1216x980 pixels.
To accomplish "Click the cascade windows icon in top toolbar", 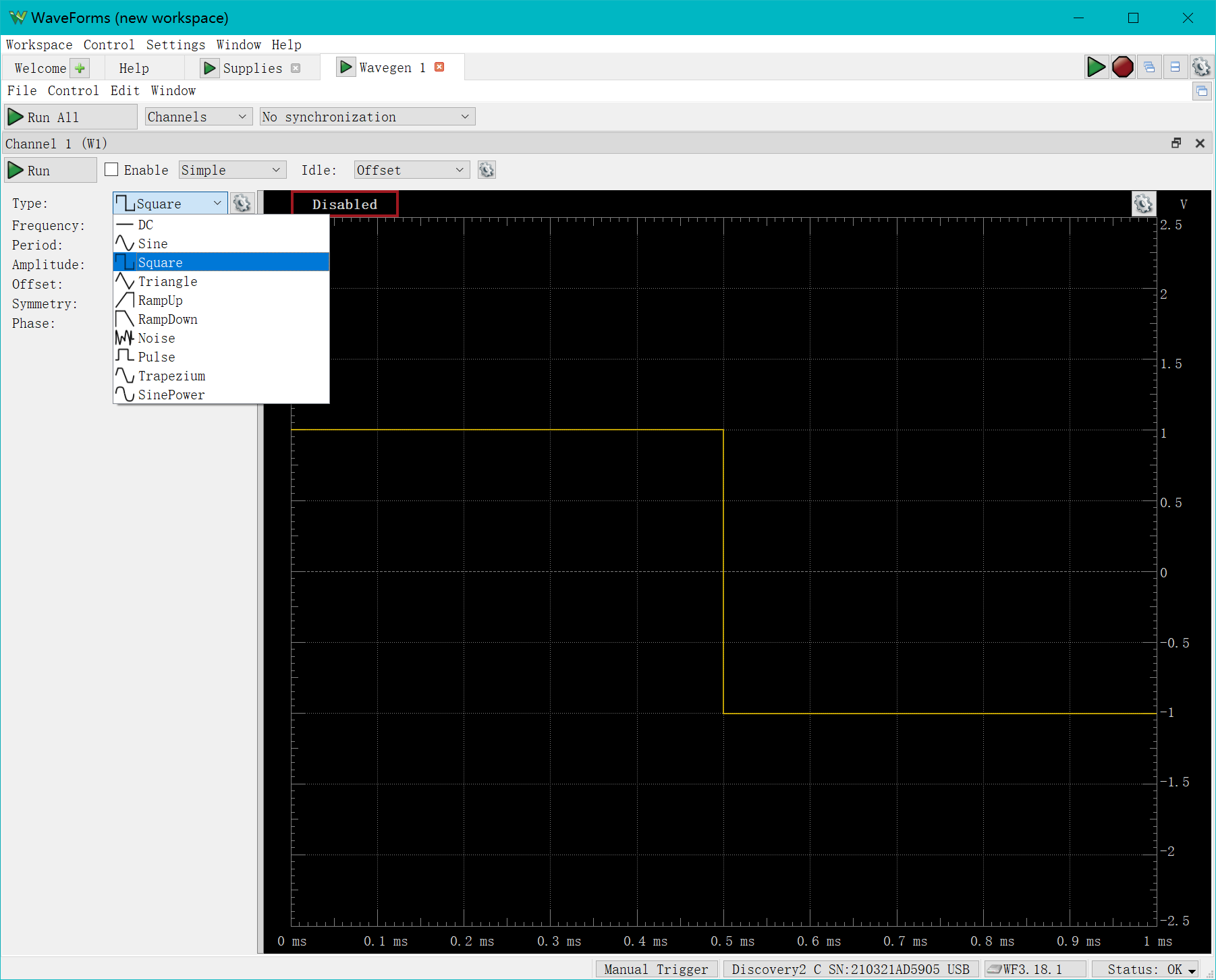I will (1149, 67).
